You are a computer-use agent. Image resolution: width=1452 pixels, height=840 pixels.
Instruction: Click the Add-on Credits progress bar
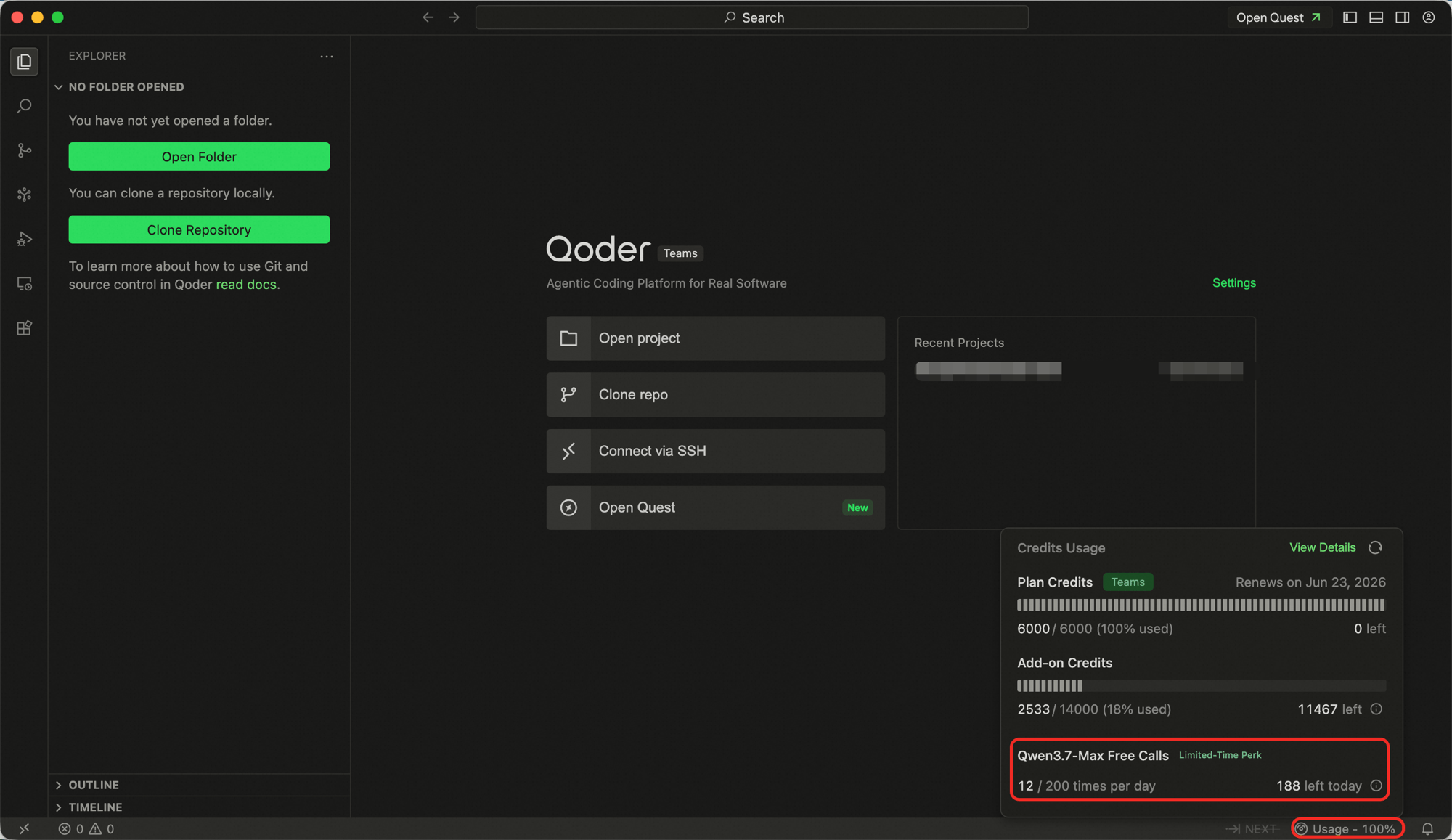pos(1201,685)
